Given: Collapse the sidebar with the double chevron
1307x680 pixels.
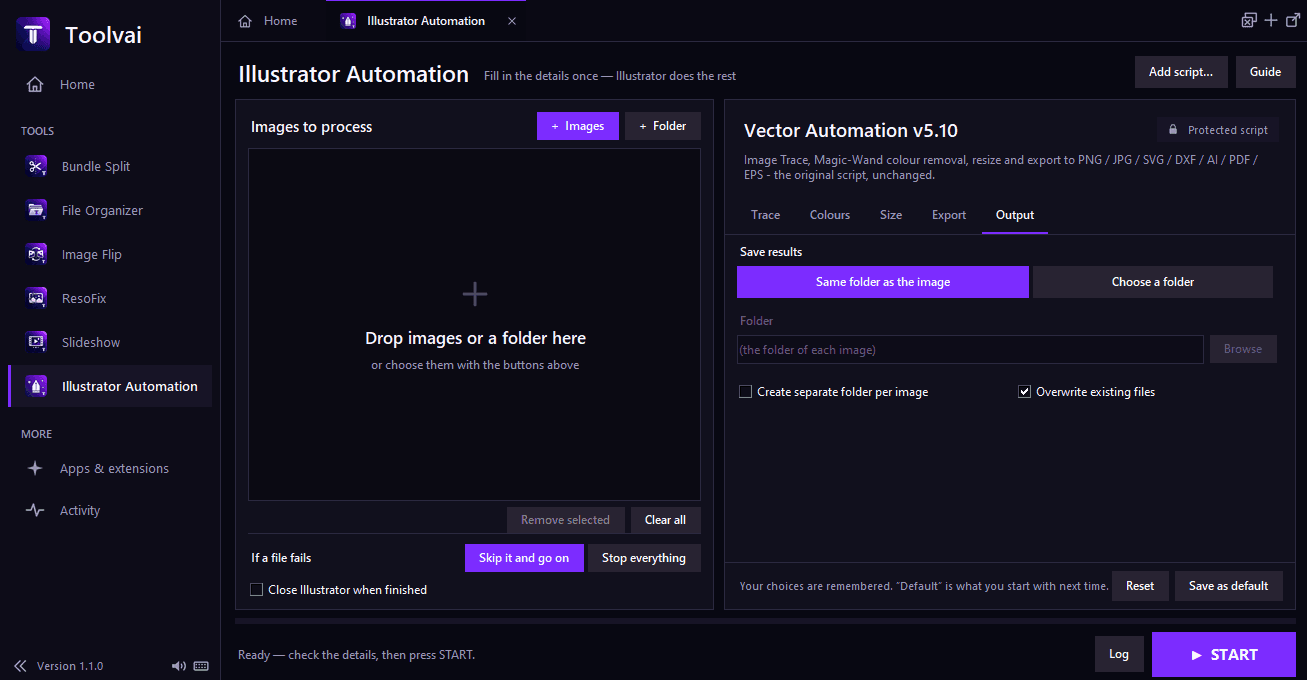Looking at the screenshot, I should tap(20, 666).
